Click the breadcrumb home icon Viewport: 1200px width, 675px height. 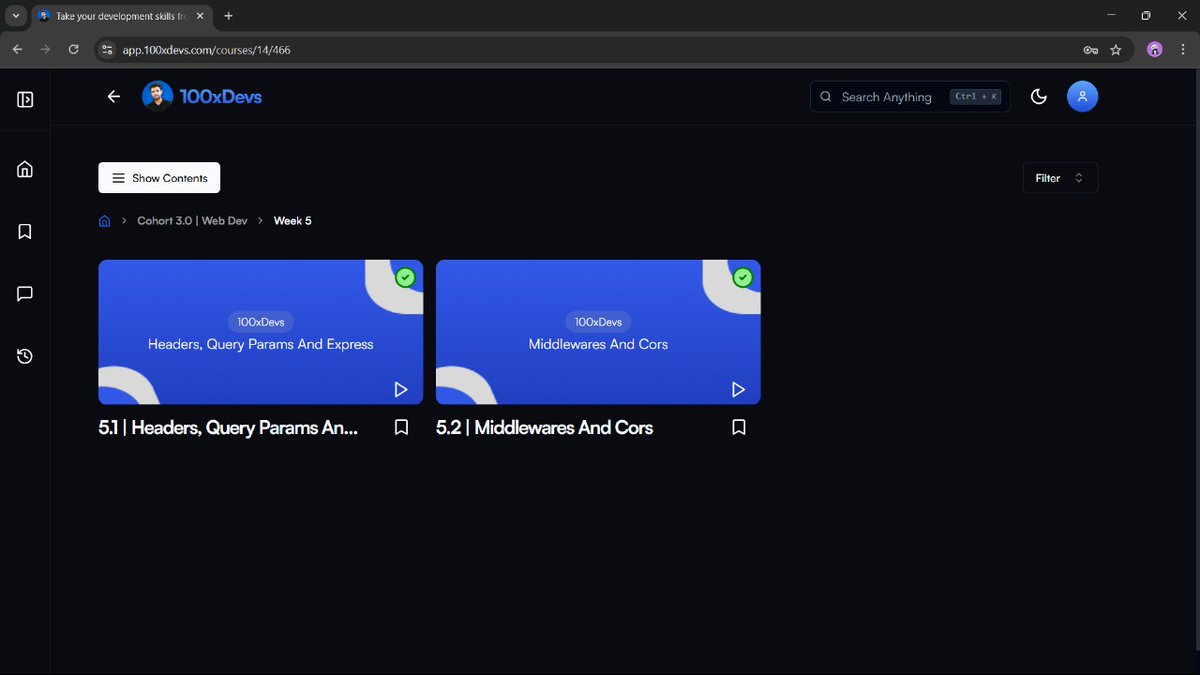[105, 221]
